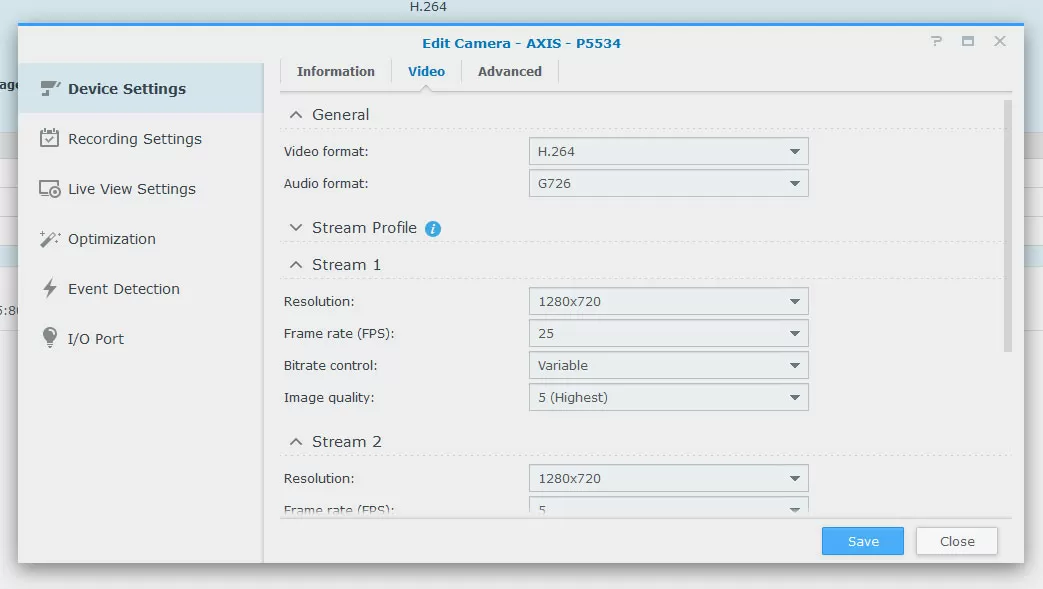Open Stream 1 Frame rate dropdown
Viewport: 1043px width, 589px height.
pyautogui.click(x=669, y=333)
